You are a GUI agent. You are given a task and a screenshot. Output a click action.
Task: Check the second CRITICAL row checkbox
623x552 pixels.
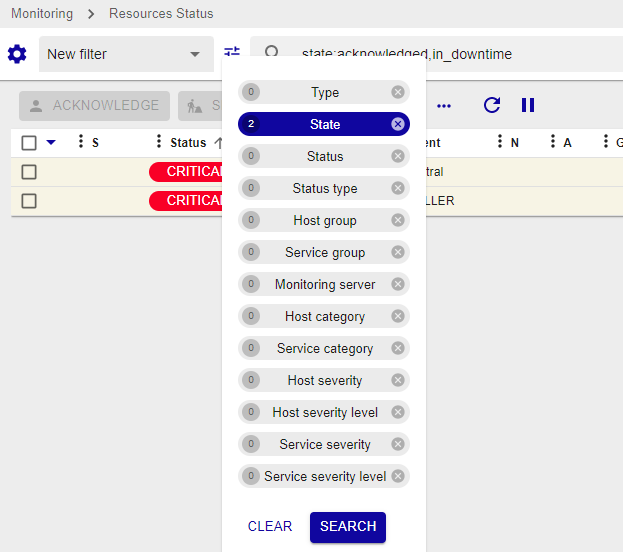(x=29, y=201)
